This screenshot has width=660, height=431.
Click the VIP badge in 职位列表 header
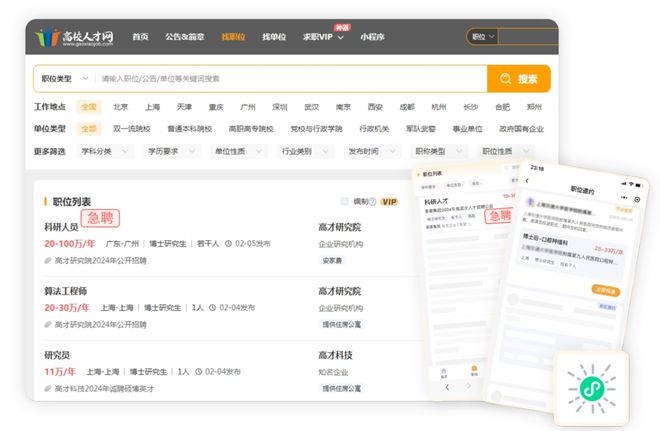click(389, 202)
